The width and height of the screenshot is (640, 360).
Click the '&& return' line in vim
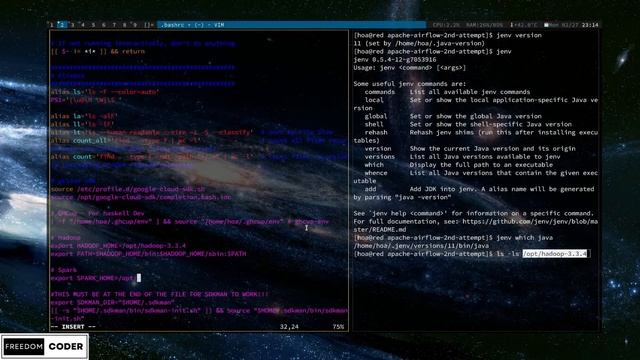[98, 51]
